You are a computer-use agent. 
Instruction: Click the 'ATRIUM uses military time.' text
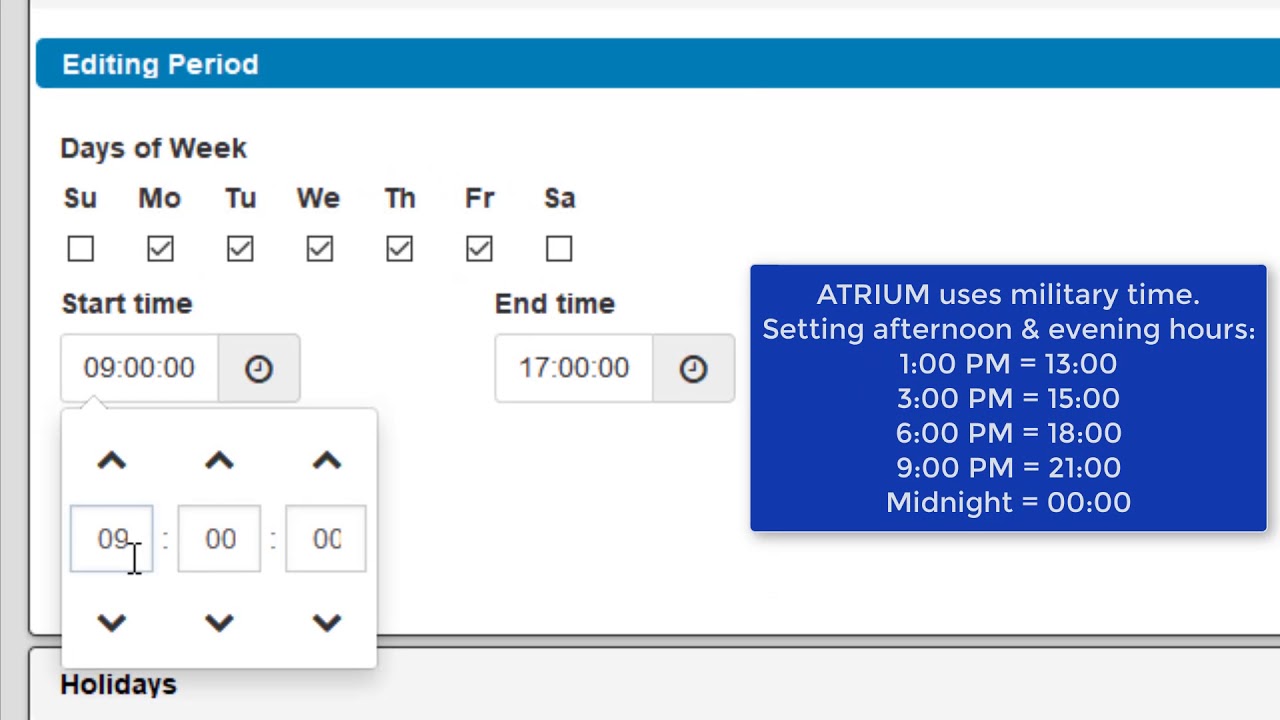tap(1008, 295)
